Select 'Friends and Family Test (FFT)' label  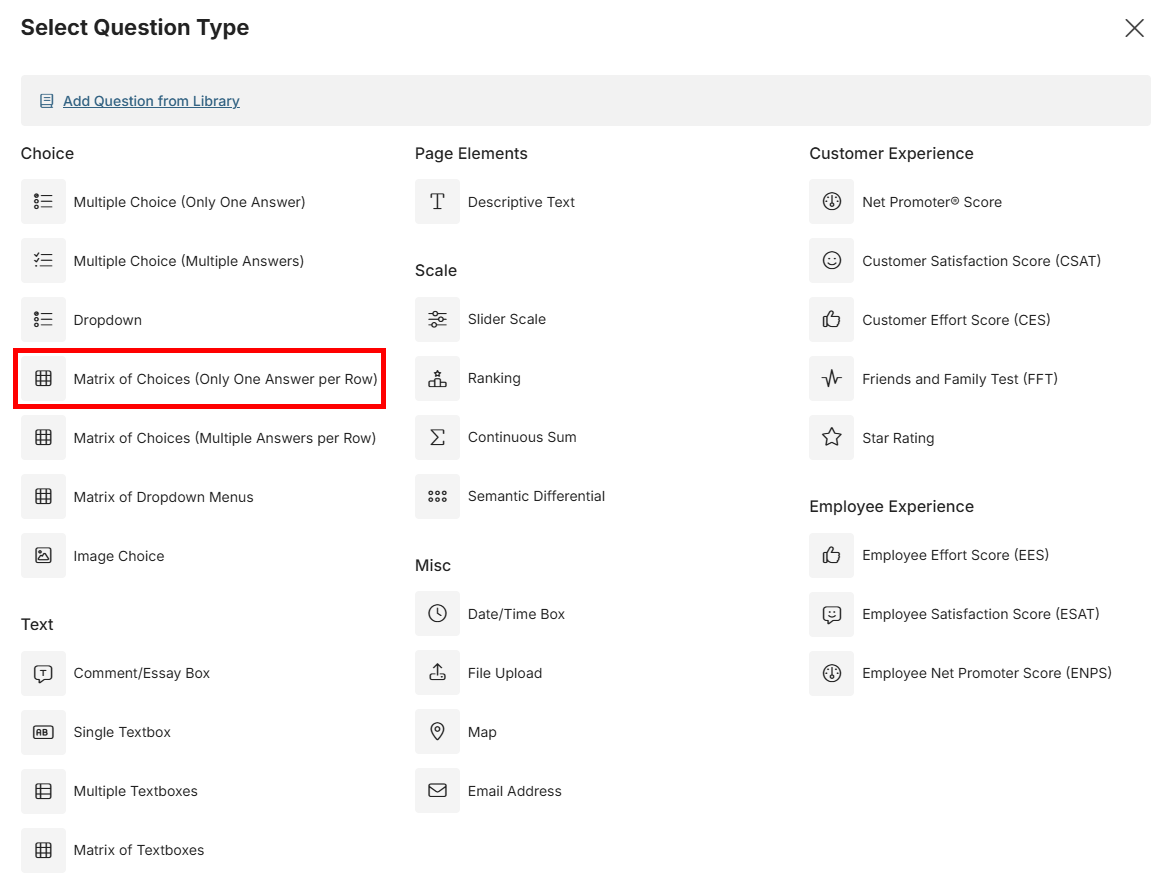[x=960, y=379]
